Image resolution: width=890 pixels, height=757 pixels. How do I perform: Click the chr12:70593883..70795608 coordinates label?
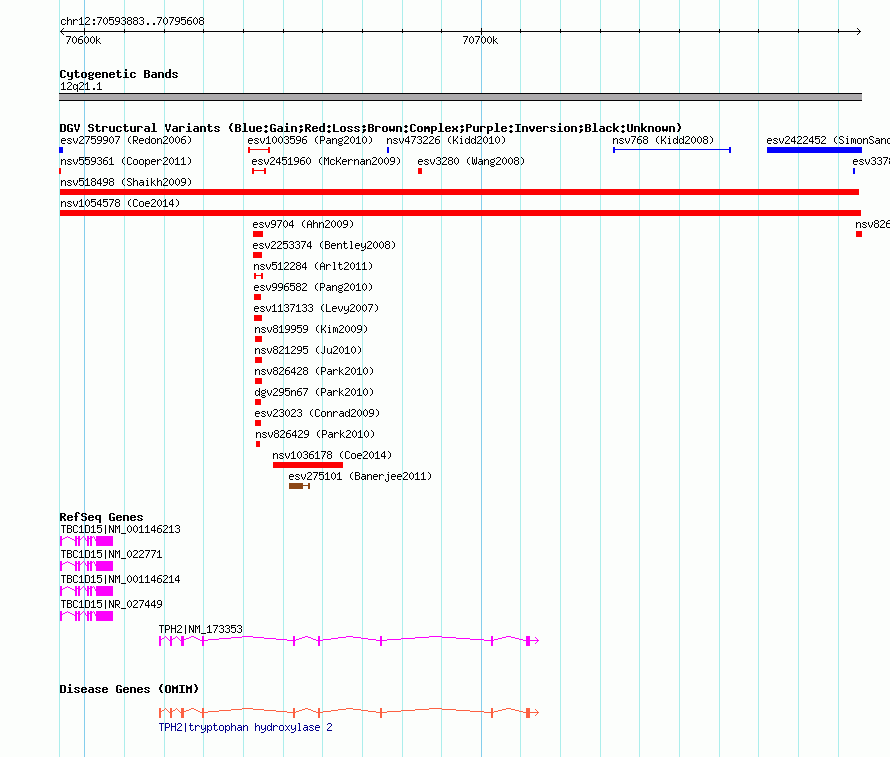(132, 21)
